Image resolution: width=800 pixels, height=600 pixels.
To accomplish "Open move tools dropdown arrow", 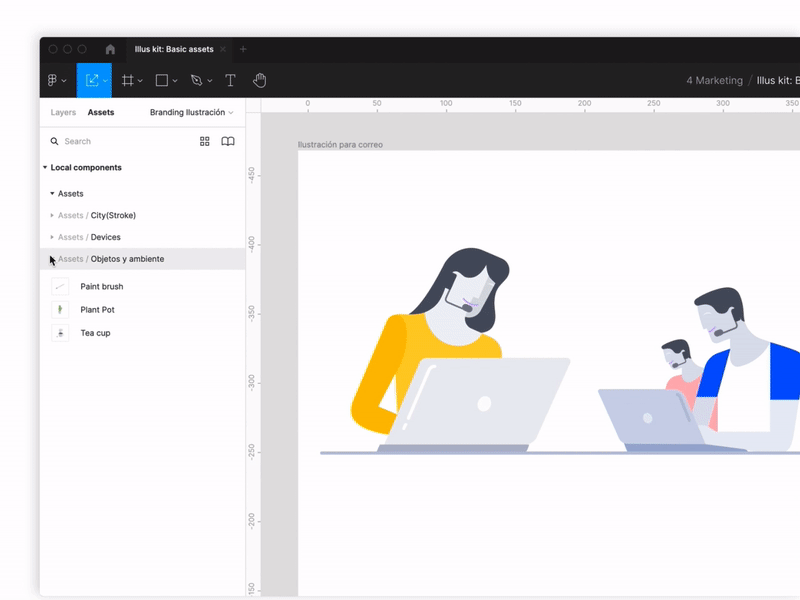I will tap(105, 81).
